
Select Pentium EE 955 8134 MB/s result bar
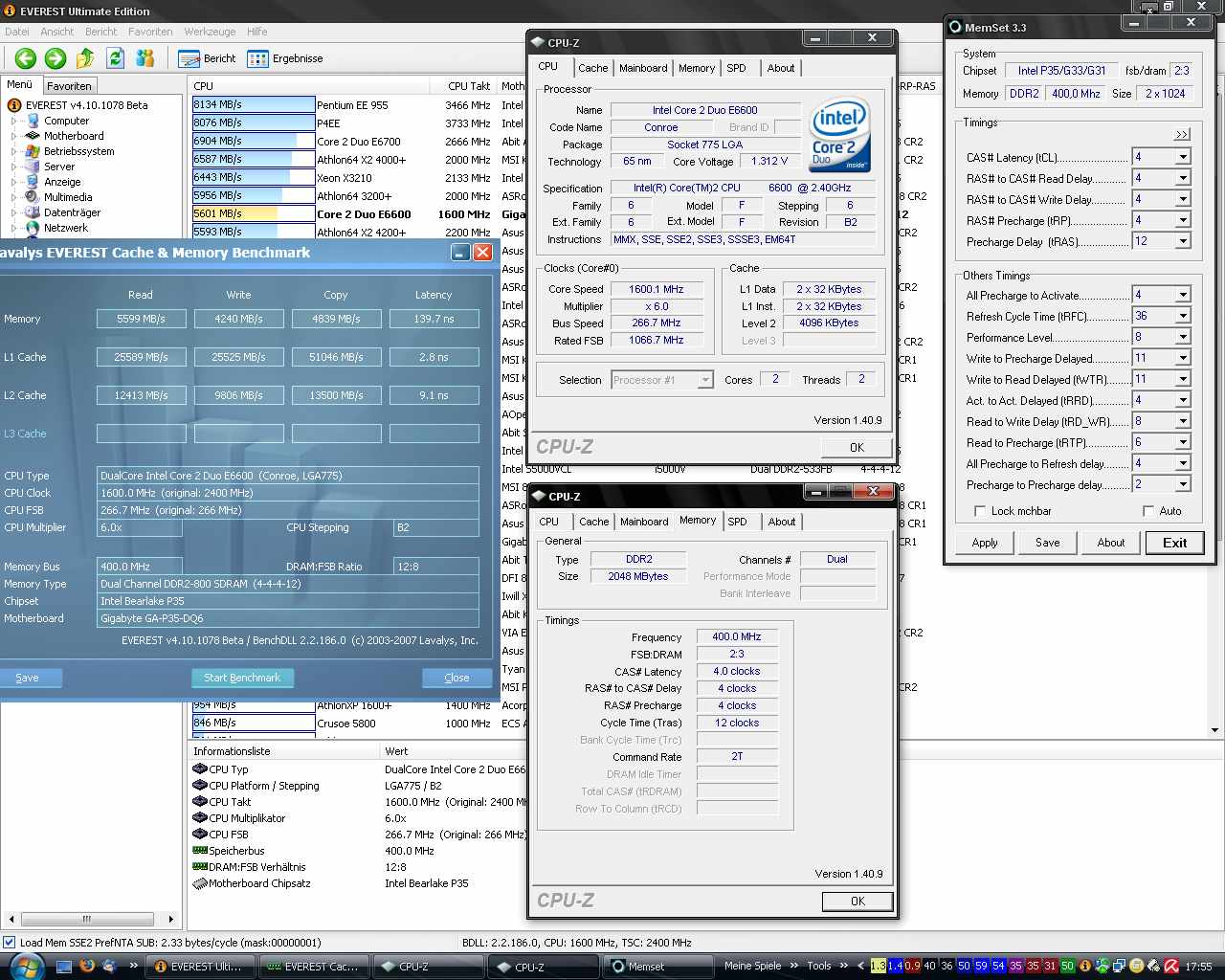[x=254, y=104]
